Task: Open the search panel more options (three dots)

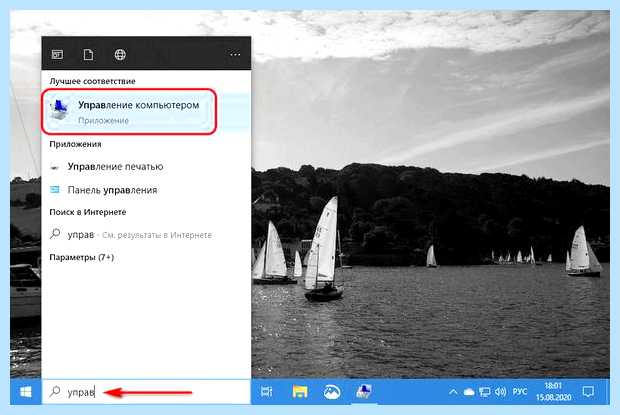Action: point(235,54)
